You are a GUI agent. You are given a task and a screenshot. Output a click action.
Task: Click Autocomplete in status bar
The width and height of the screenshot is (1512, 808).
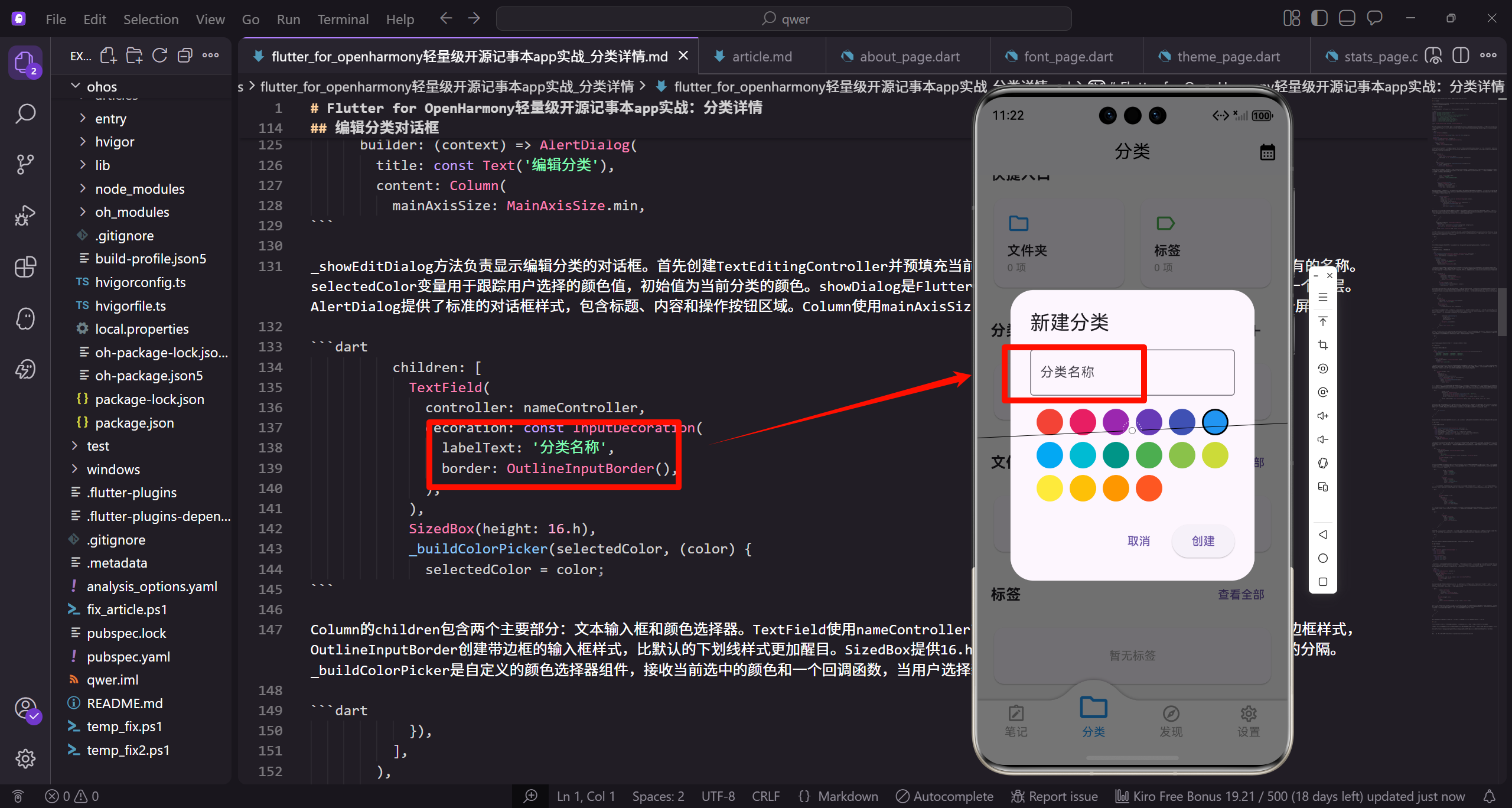click(x=944, y=796)
